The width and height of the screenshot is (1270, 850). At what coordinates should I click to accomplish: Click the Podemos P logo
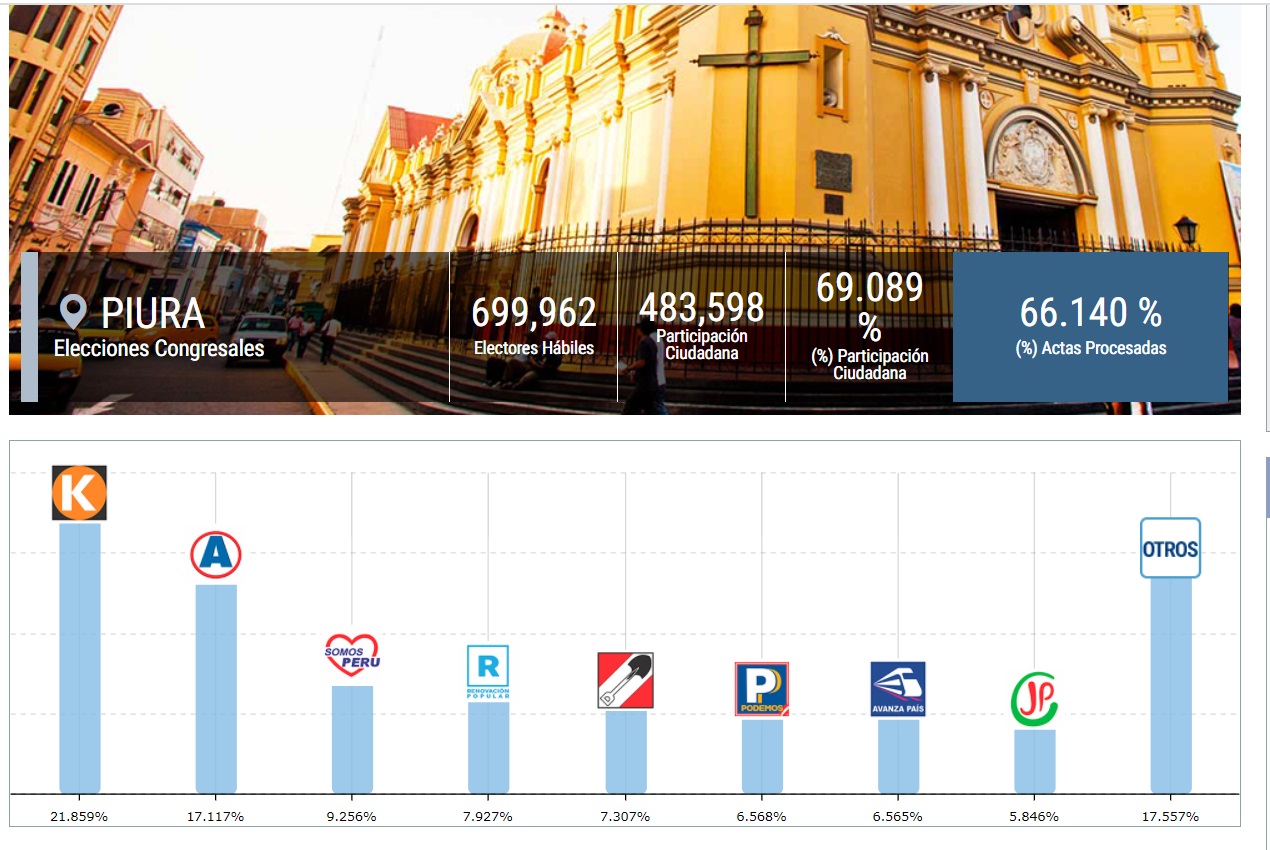tap(761, 688)
